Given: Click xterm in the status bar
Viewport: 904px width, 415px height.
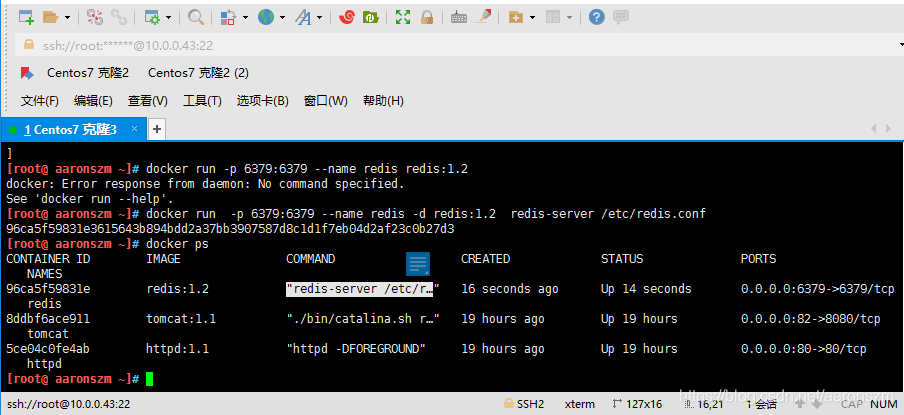Looking at the screenshot, I should (579, 405).
